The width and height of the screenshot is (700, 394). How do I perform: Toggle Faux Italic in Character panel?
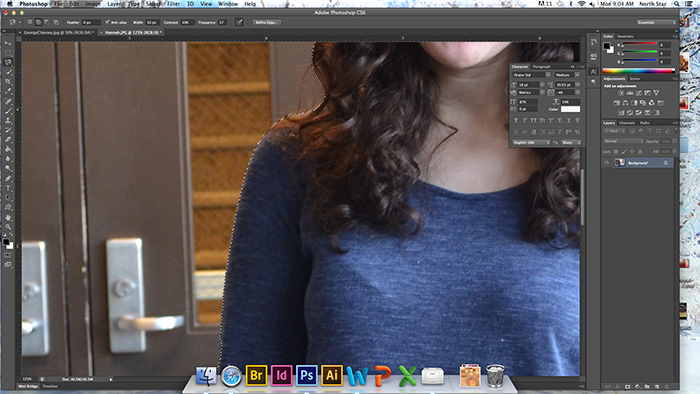[x=525, y=120]
